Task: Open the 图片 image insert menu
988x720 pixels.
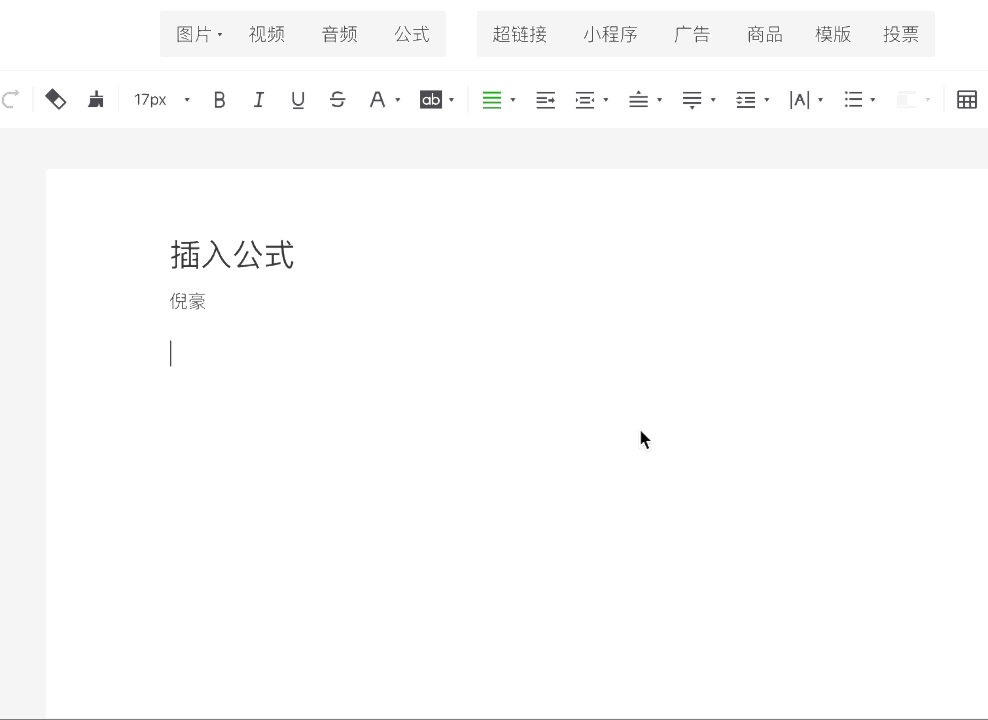Action: click(196, 33)
